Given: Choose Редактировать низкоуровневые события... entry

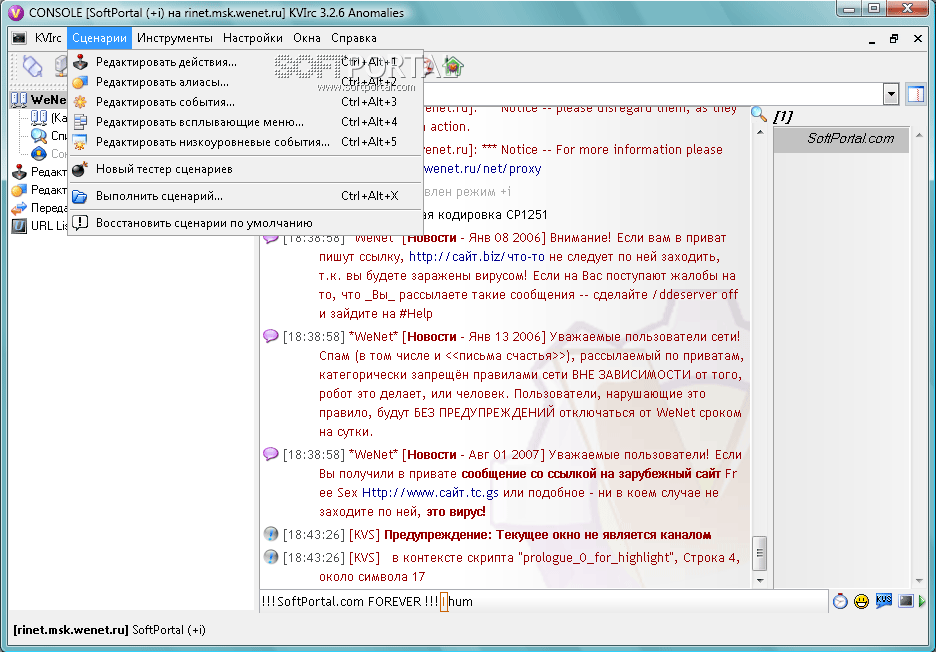Looking at the screenshot, I should [245, 142].
